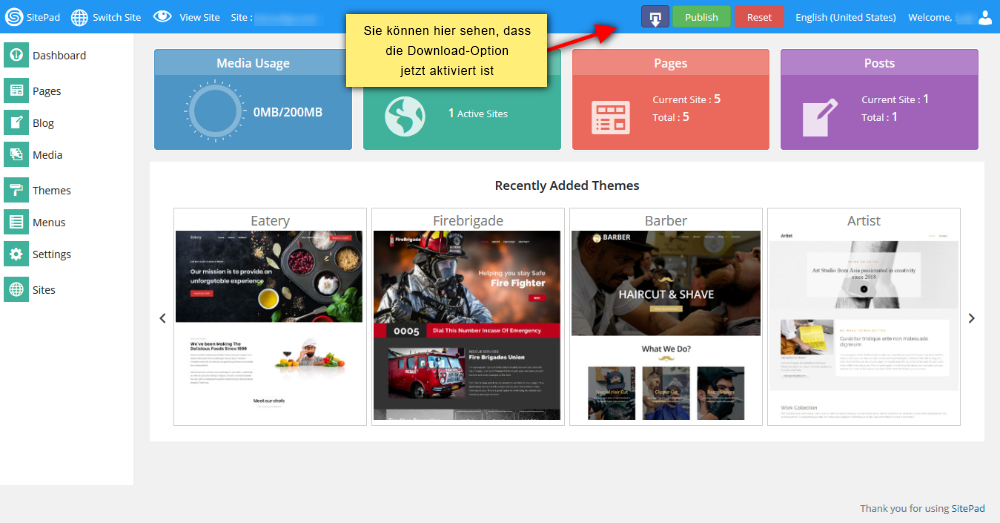The image size is (1000, 523).
Task: Open the Welcome user menu
Action: pos(950,17)
